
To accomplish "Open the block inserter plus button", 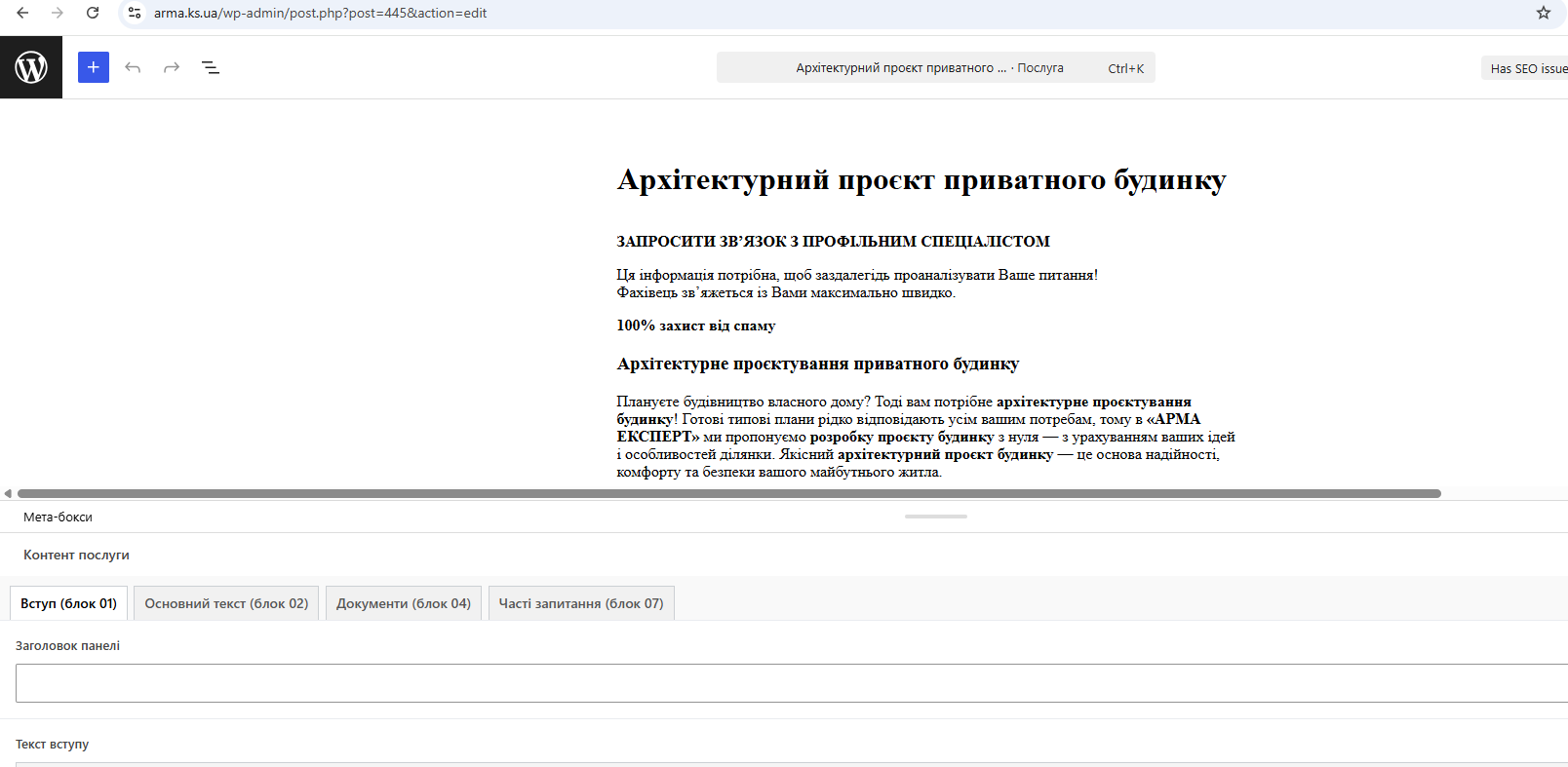I will click(x=94, y=67).
